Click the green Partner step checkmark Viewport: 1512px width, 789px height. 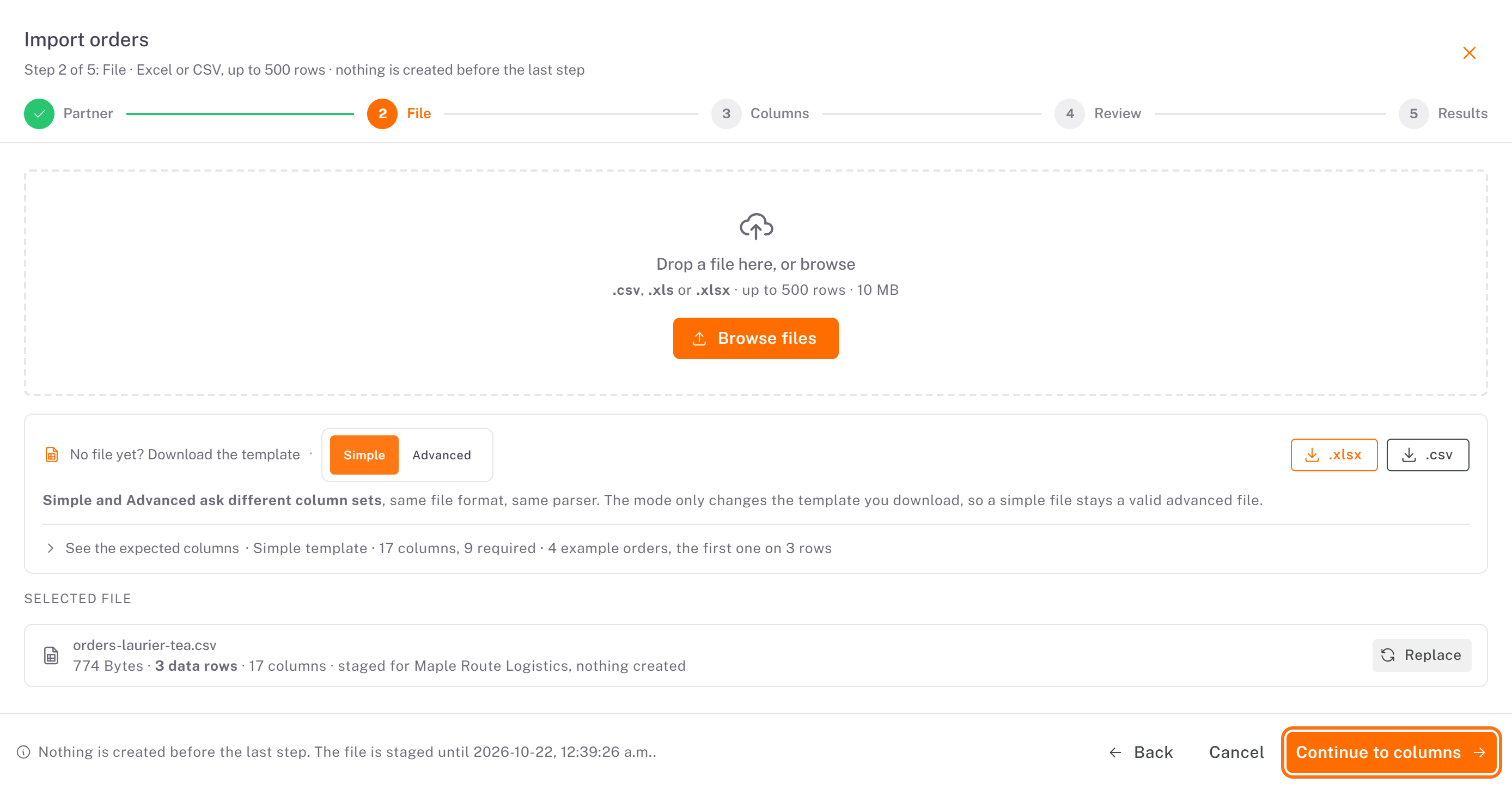click(39, 113)
